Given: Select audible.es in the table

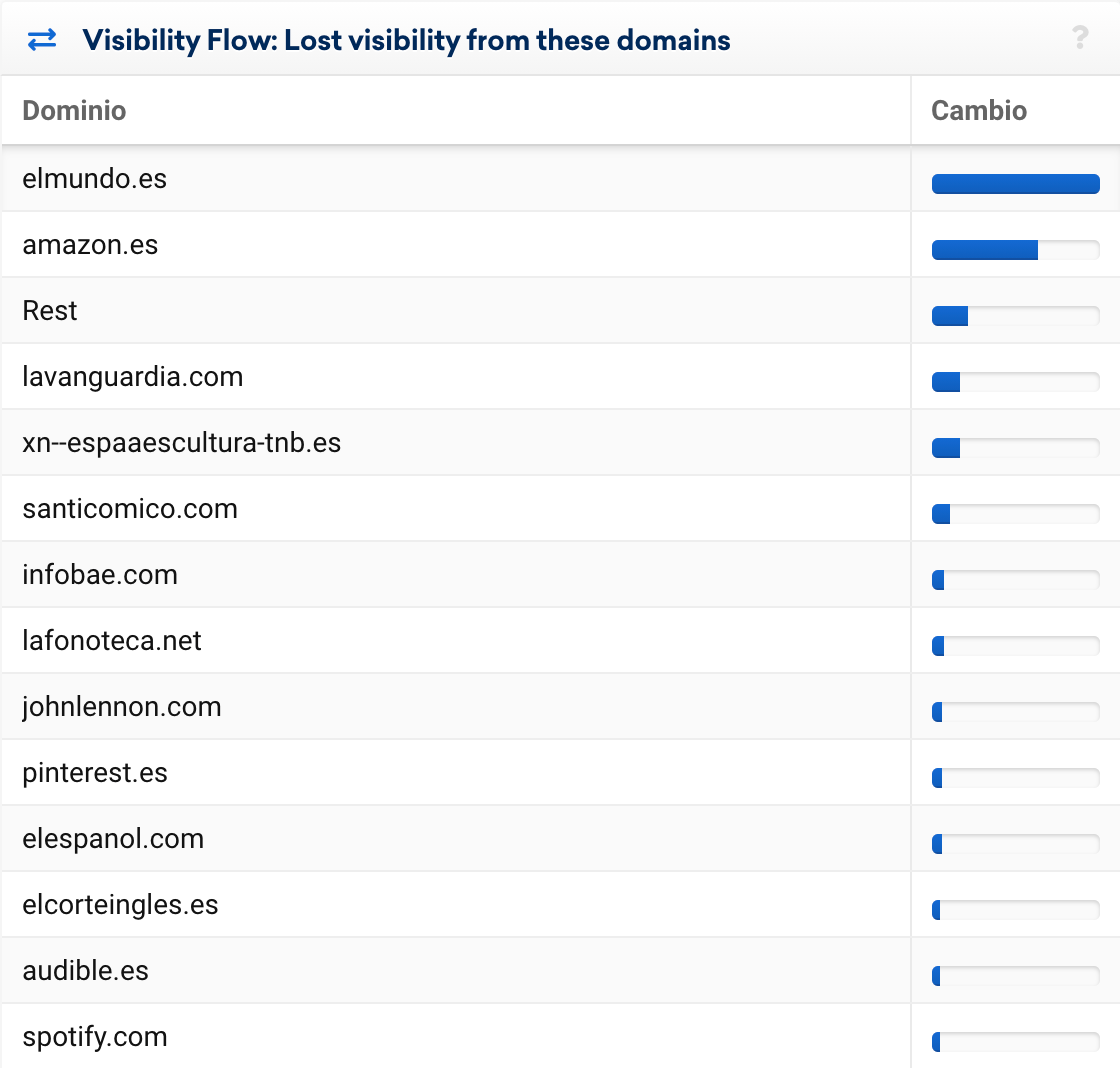Looking at the screenshot, I should point(86,971).
